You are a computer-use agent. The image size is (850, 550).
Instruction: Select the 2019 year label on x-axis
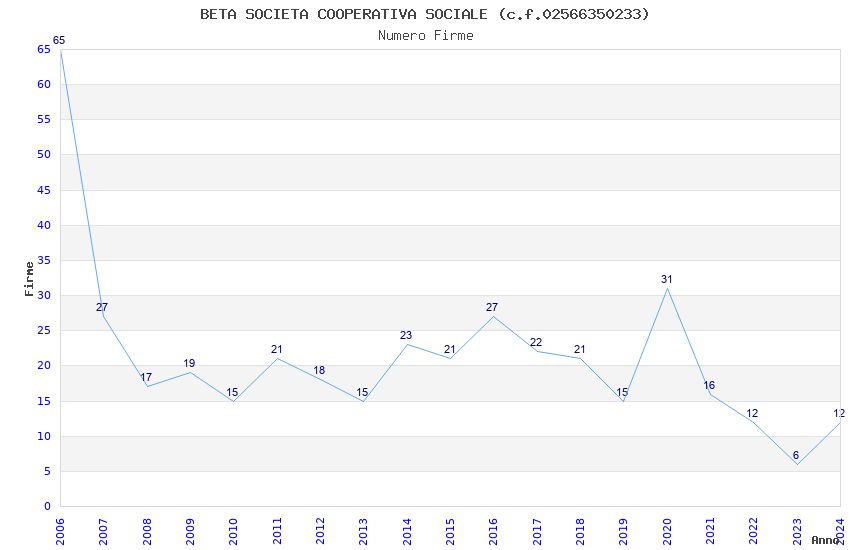[623, 532]
